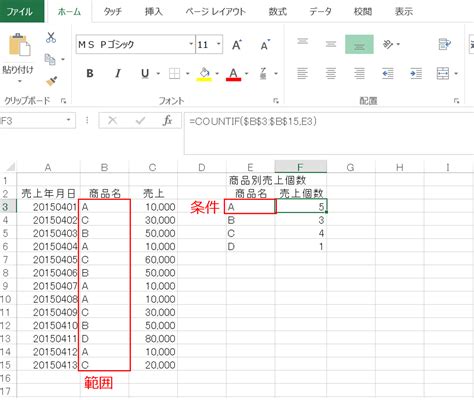Screen dimensions: 474x400
Task: Open fill color dropdown arrow
Action: click(217, 74)
